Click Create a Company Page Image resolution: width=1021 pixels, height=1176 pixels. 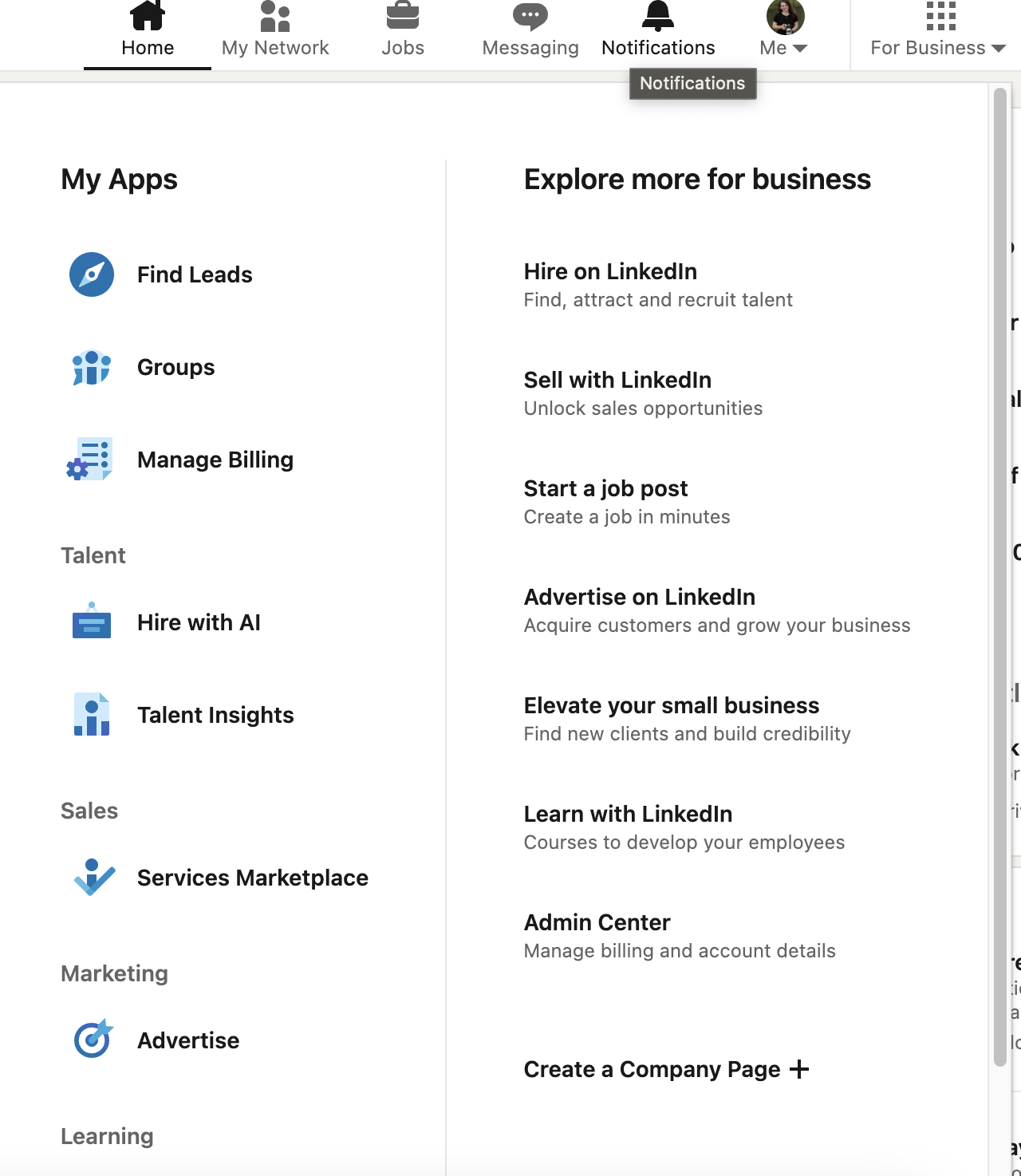point(652,1069)
